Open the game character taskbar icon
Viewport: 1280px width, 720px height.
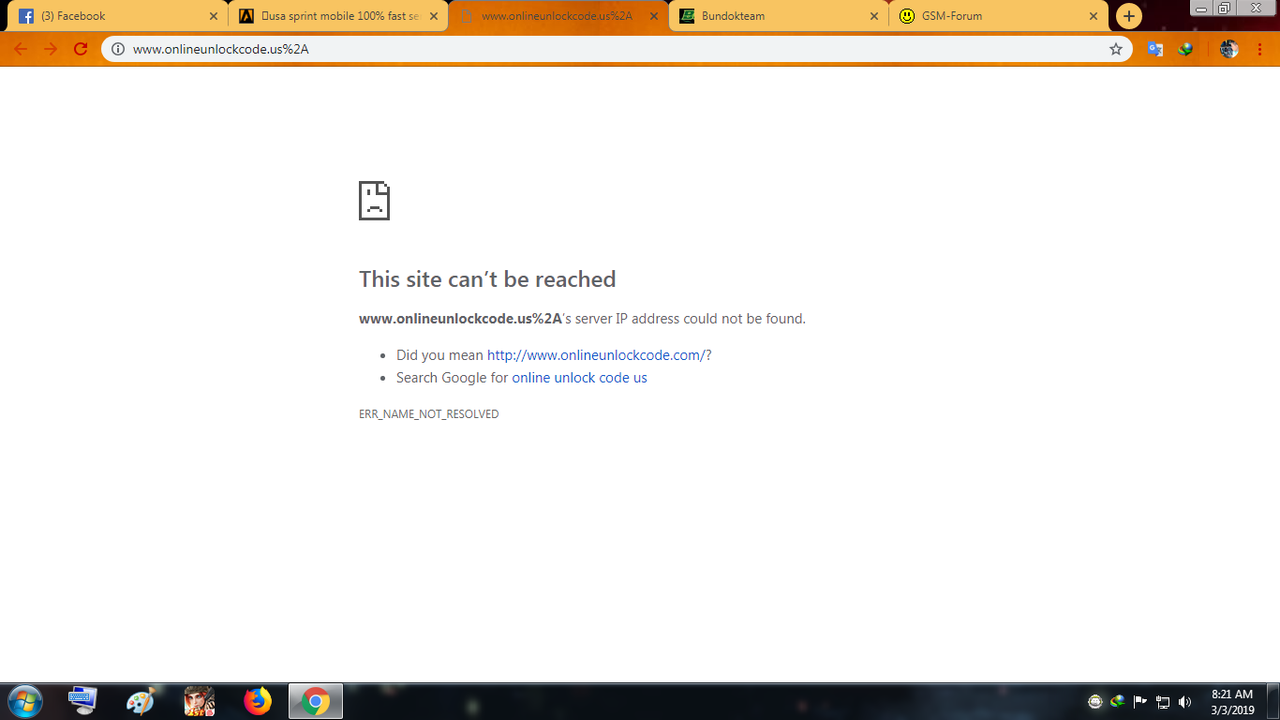pyautogui.click(x=199, y=702)
